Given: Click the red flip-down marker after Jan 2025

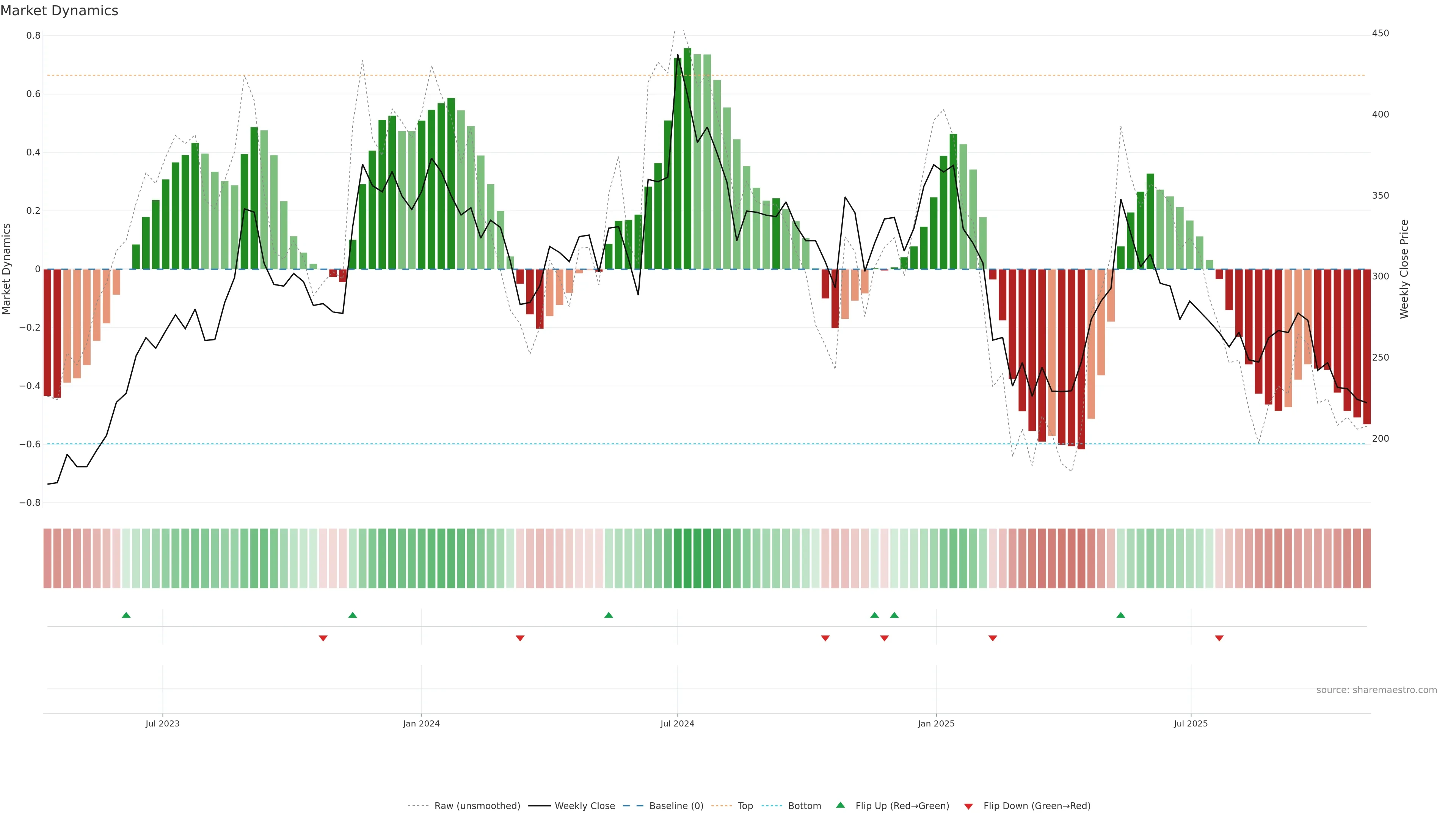Looking at the screenshot, I should click(993, 638).
